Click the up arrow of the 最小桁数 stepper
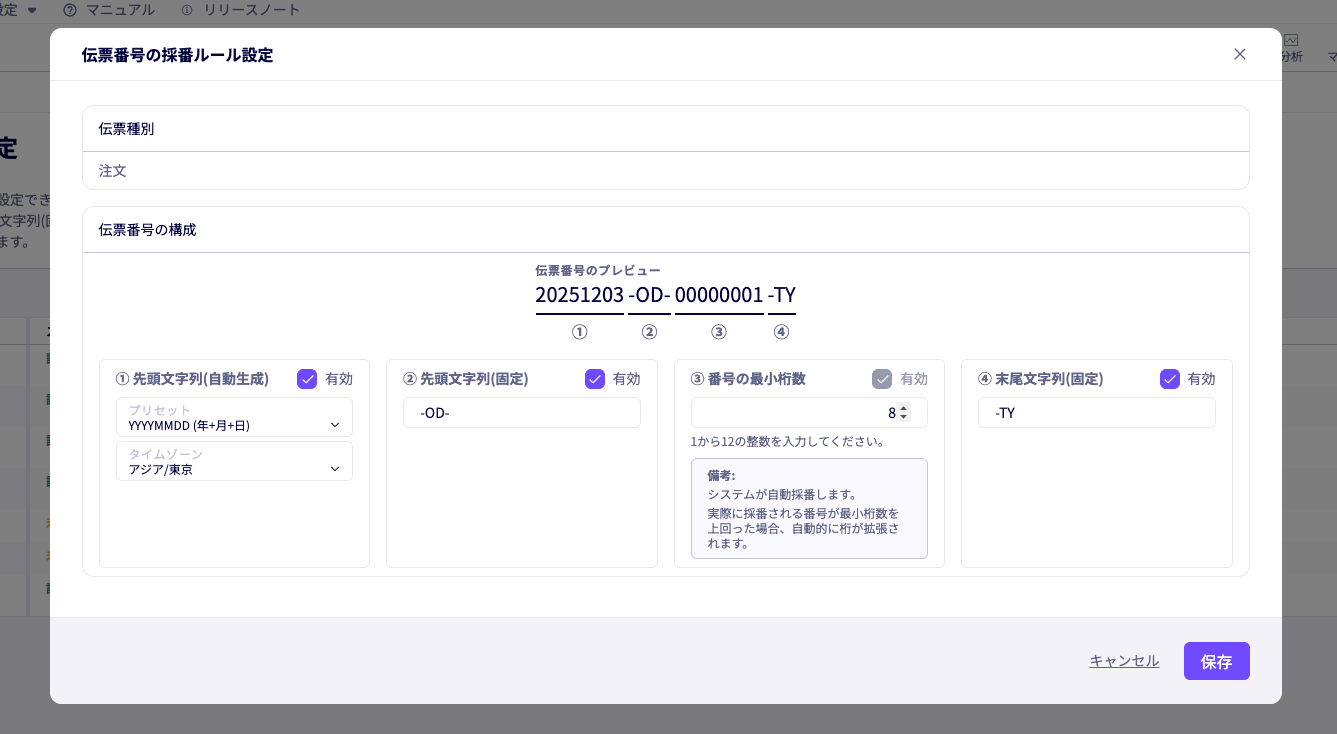Viewport: 1337px width, 734px height. [904, 408]
